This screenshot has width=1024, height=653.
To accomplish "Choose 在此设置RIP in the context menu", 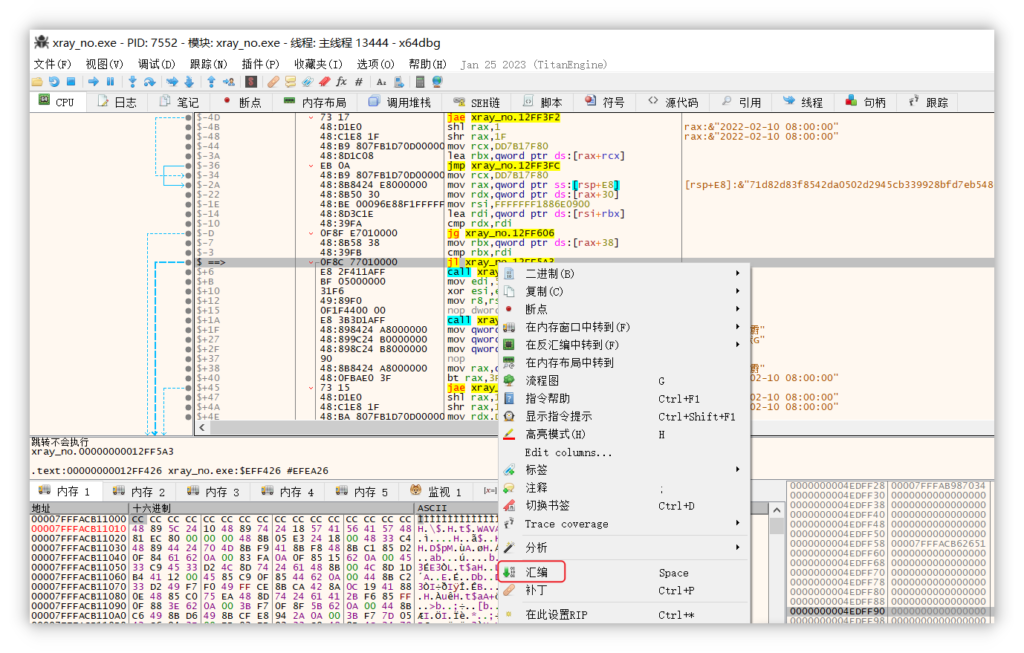I will (625, 614).
